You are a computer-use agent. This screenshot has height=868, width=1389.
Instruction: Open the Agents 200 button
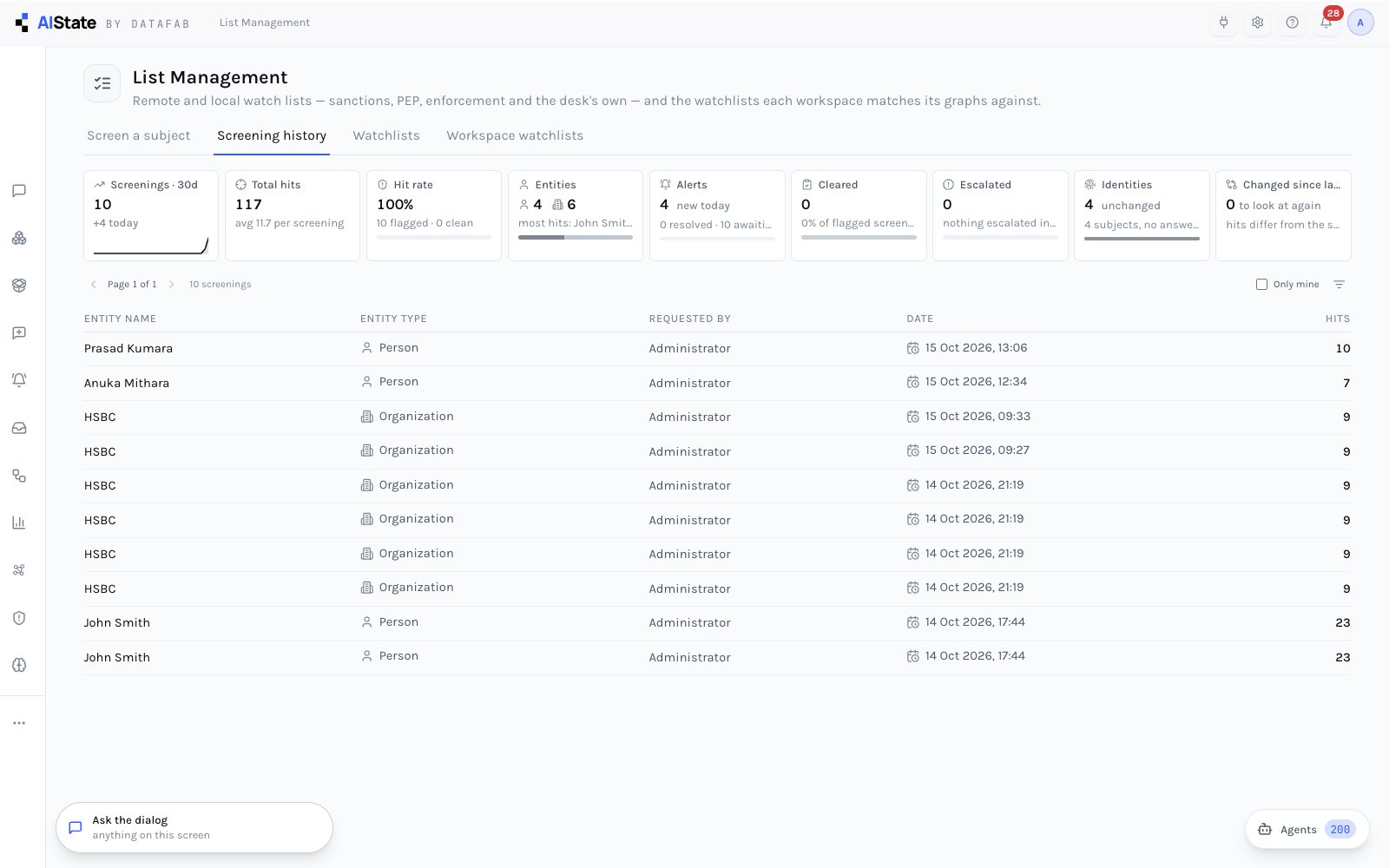pos(1307,830)
